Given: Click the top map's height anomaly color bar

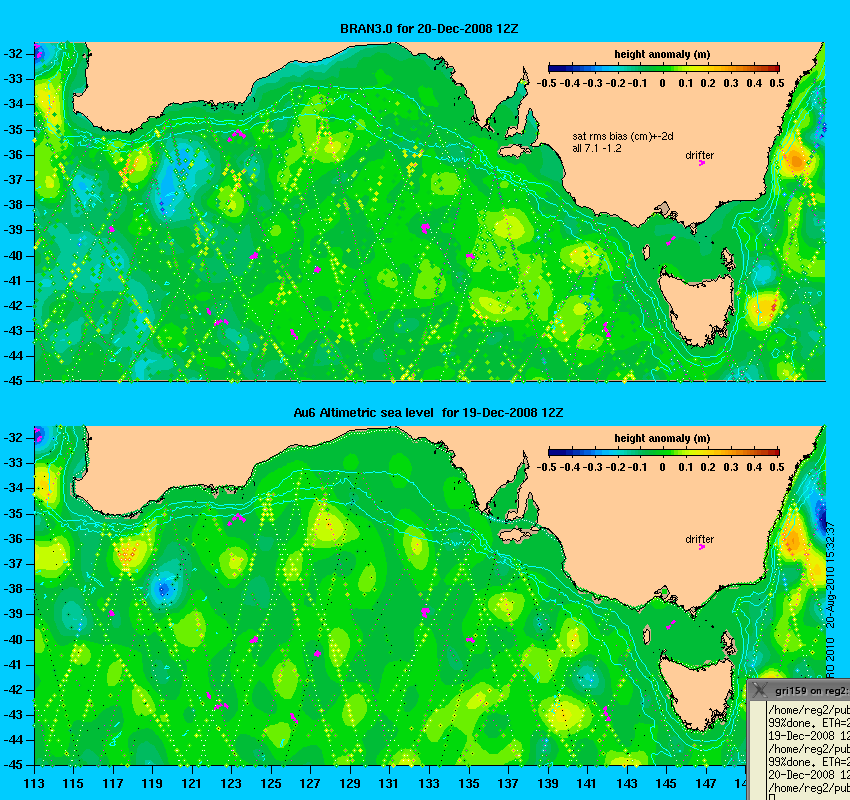Looking at the screenshot, I should point(664,68).
